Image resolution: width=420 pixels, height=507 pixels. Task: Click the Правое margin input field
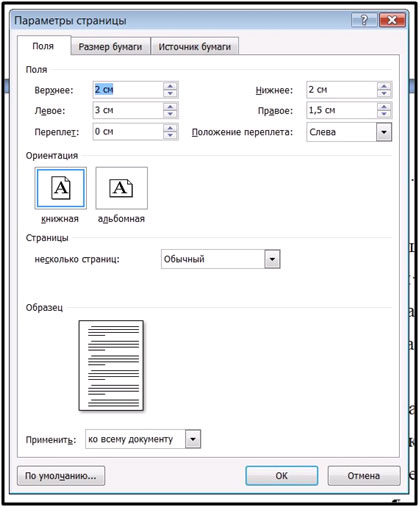click(342, 110)
